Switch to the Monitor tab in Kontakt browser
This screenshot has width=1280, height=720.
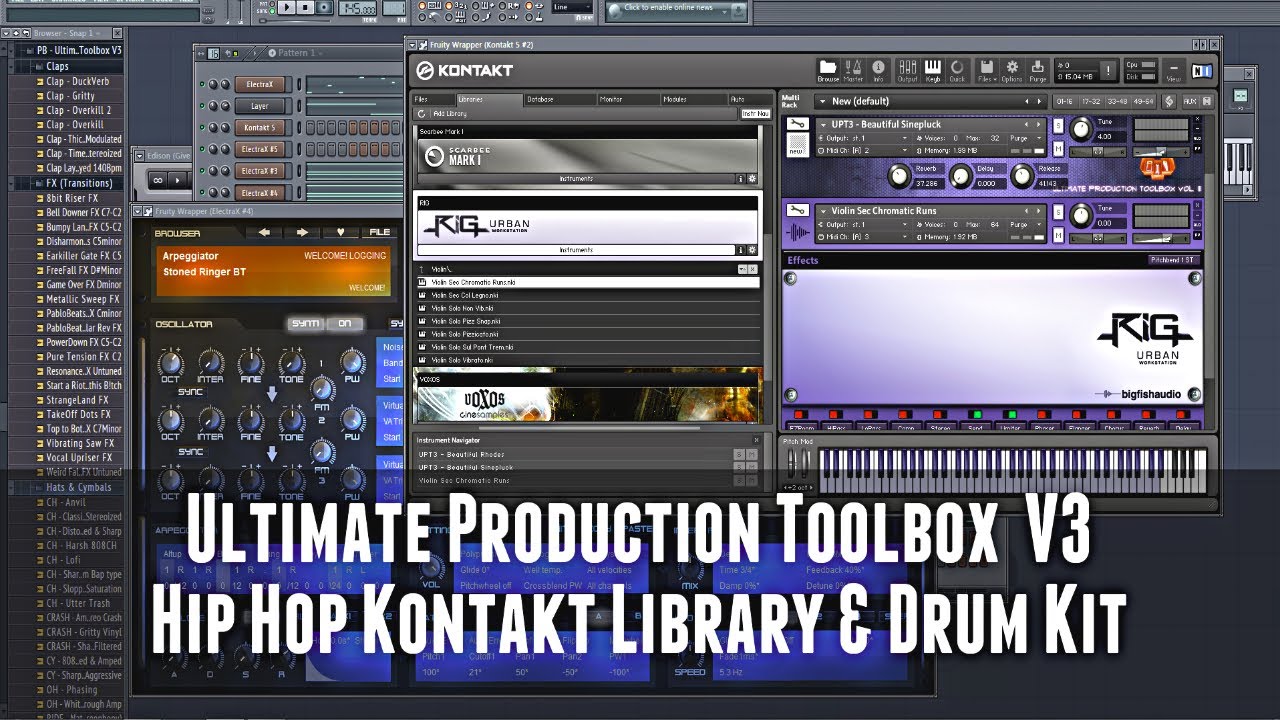(627, 100)
